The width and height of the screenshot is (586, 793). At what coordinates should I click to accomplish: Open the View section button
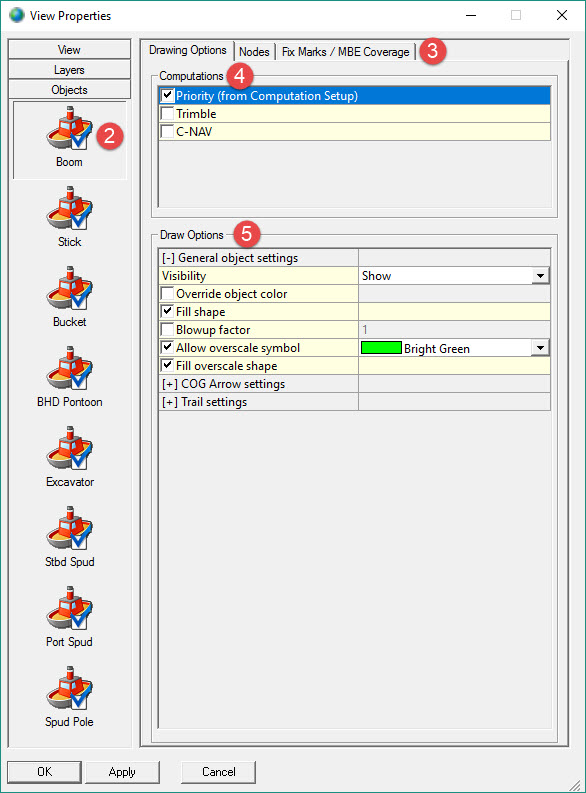pos(69,50)
